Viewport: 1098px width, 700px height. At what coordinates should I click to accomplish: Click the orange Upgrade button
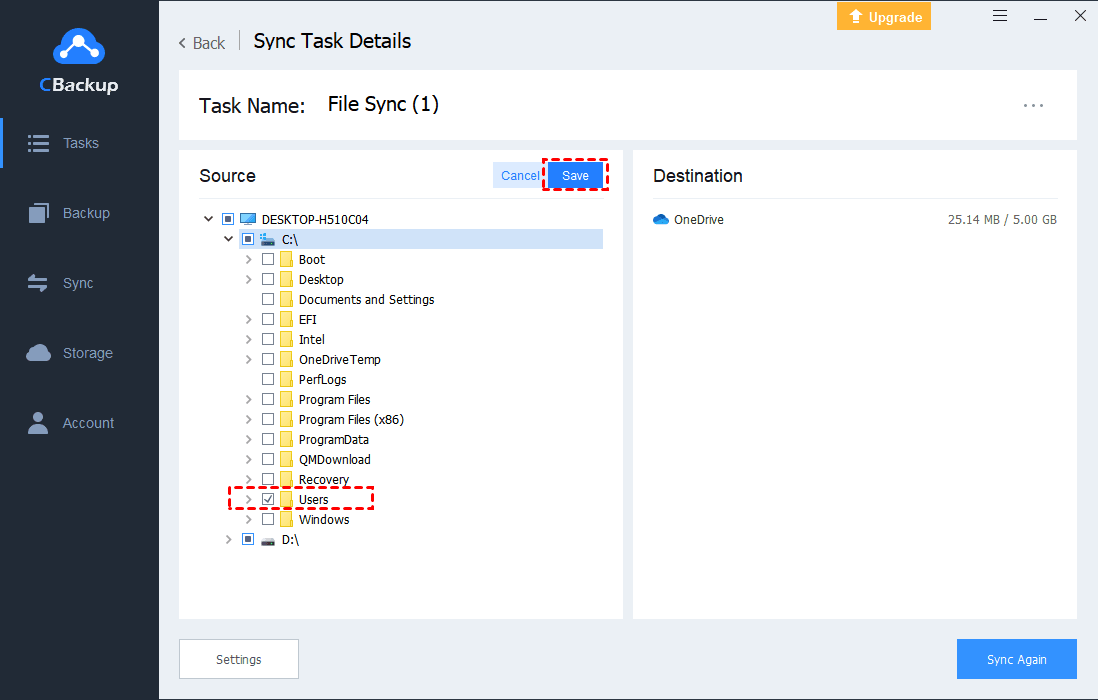click(x=884, y=16)
